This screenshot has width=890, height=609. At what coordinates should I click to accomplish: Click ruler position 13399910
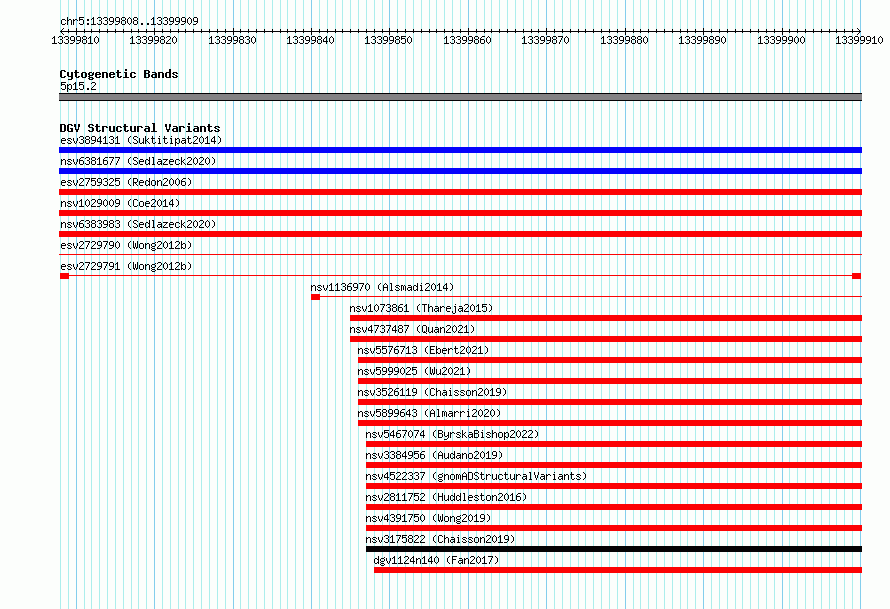[859, 40]
